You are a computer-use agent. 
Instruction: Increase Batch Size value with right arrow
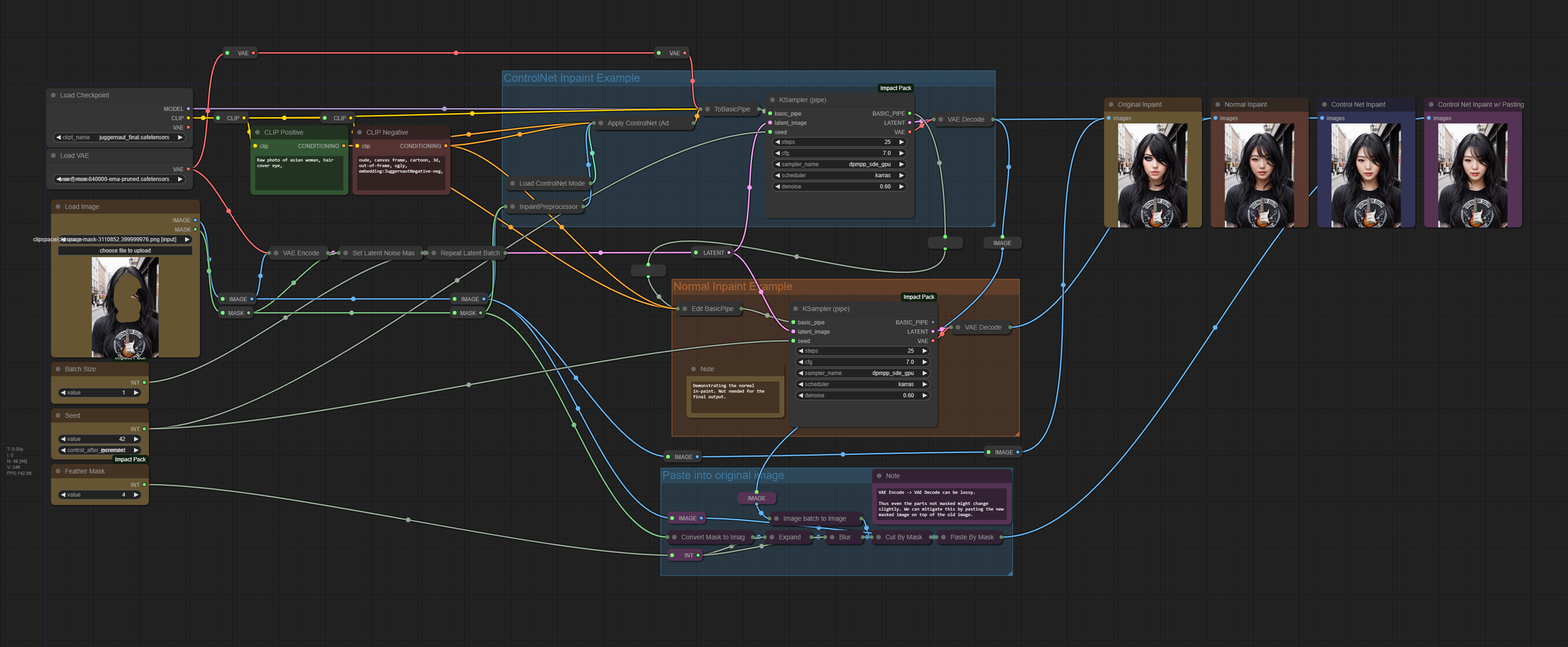tap(136, 393)
